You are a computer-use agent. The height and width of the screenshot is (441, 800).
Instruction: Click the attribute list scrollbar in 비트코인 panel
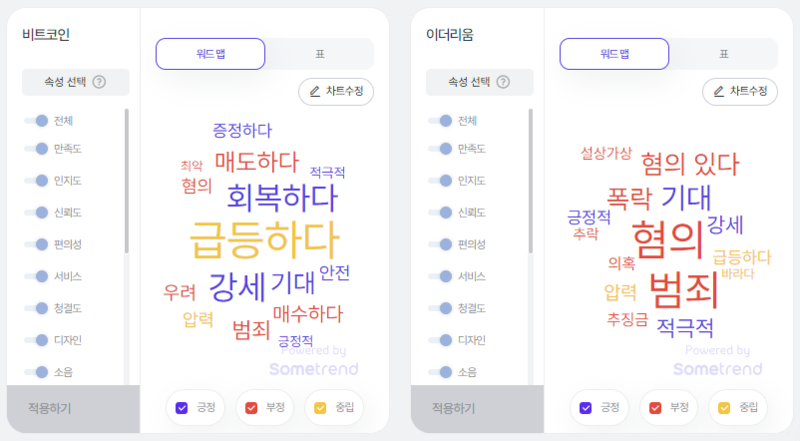pos(127,181)
